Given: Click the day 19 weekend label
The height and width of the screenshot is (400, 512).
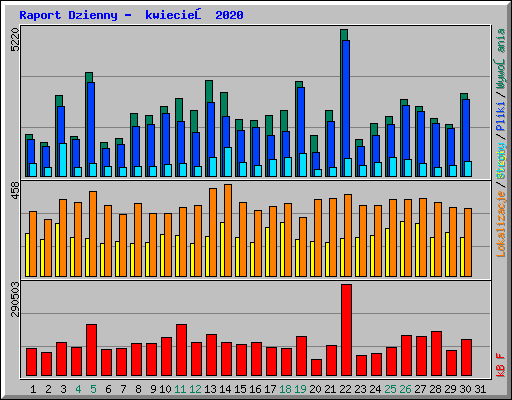Looking at the screenshot, I should (300, 389).
